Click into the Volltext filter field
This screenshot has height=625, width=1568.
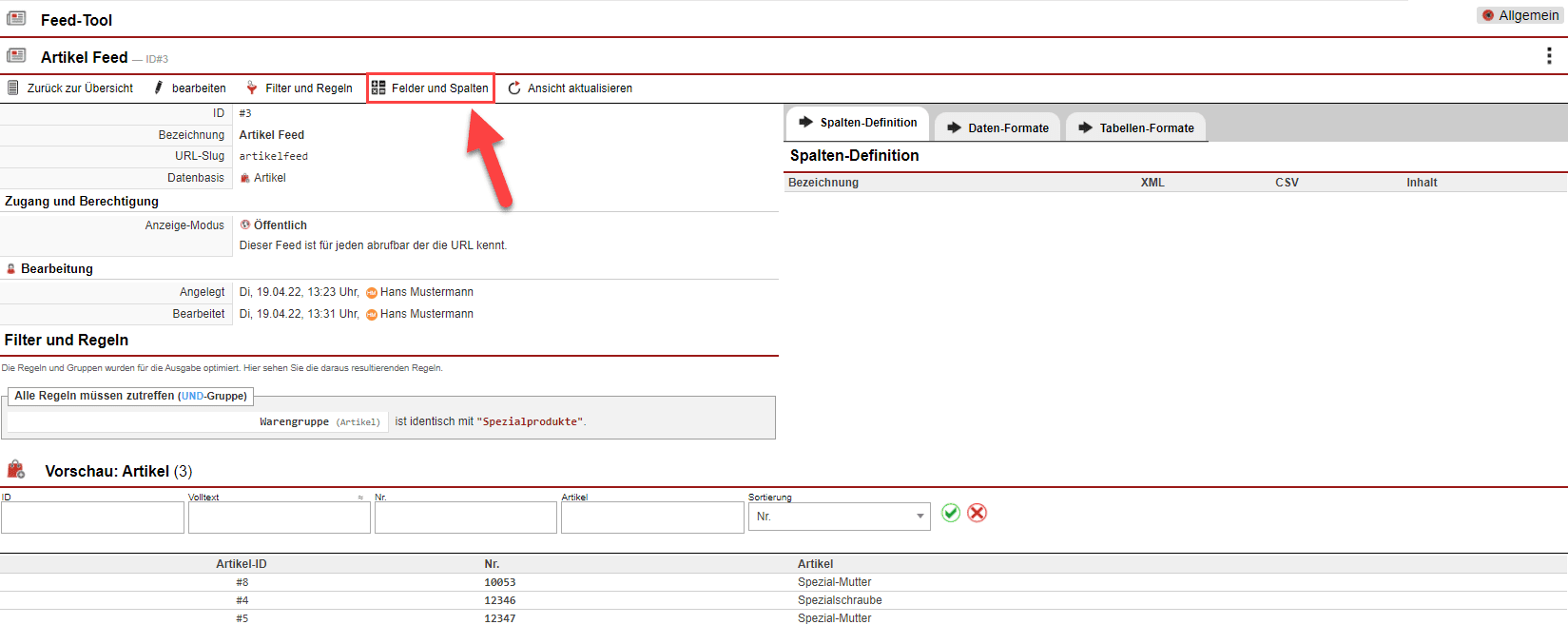(x=279, y=518)
